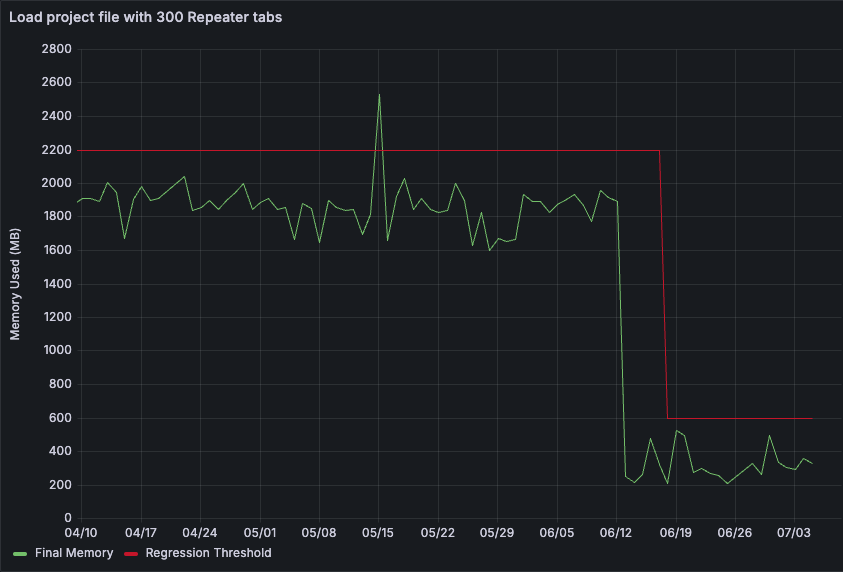Click the 07/03 x-axis date label
The height and width of the screenshot is (572, 843).
pyautogui.click(x=794, y=533)
